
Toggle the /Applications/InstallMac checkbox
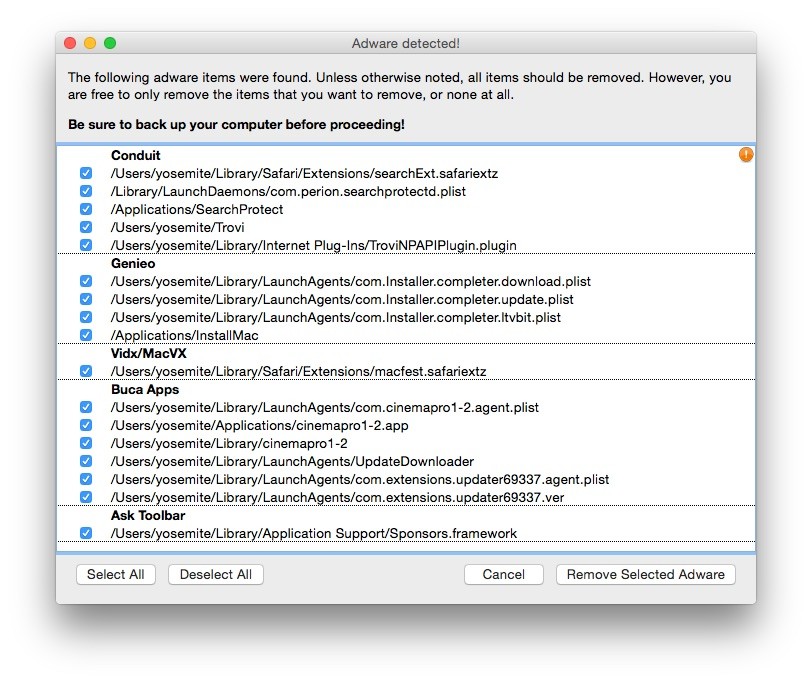point(86,336)
